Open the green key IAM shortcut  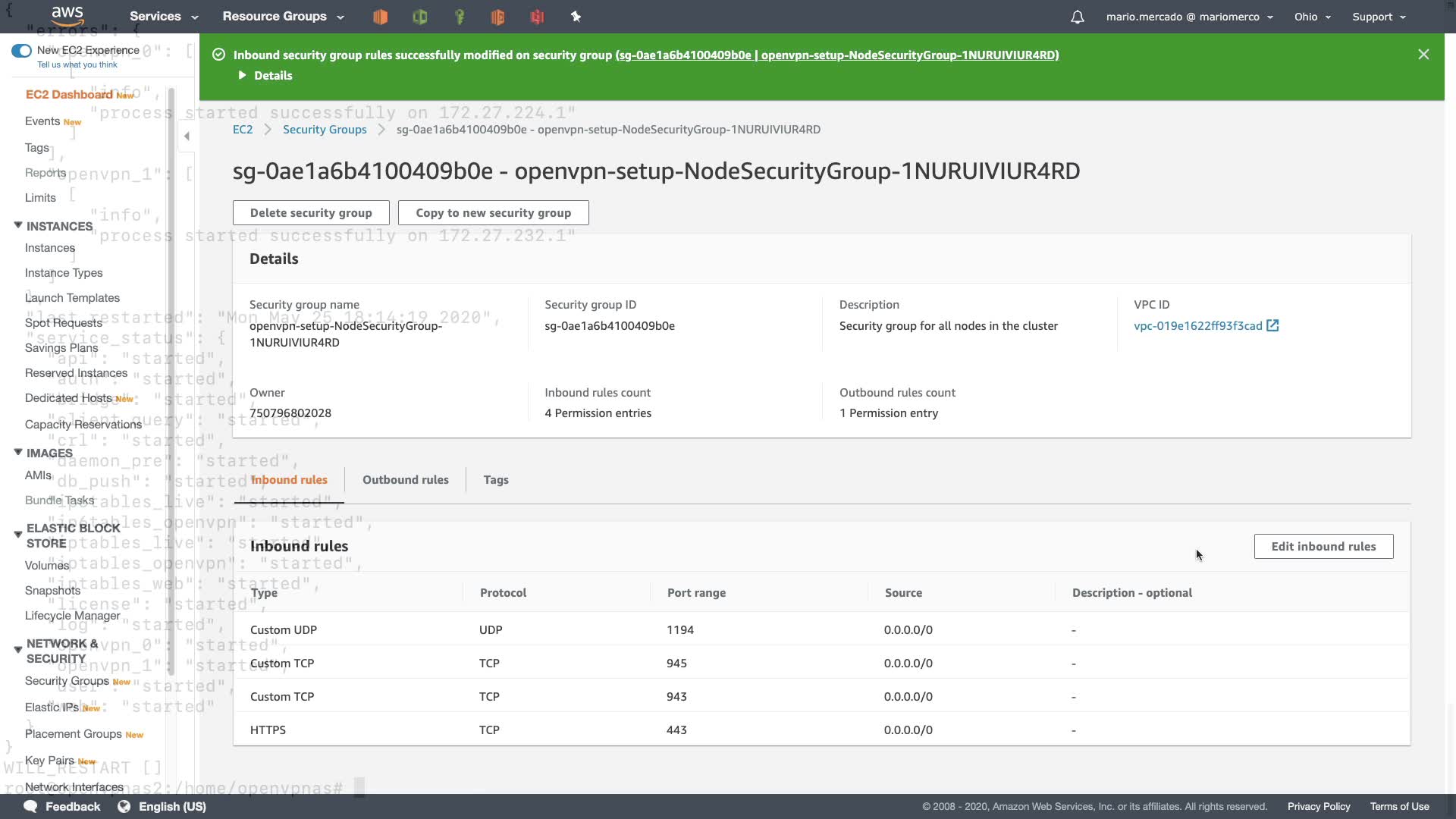click(x=459, y=17)
